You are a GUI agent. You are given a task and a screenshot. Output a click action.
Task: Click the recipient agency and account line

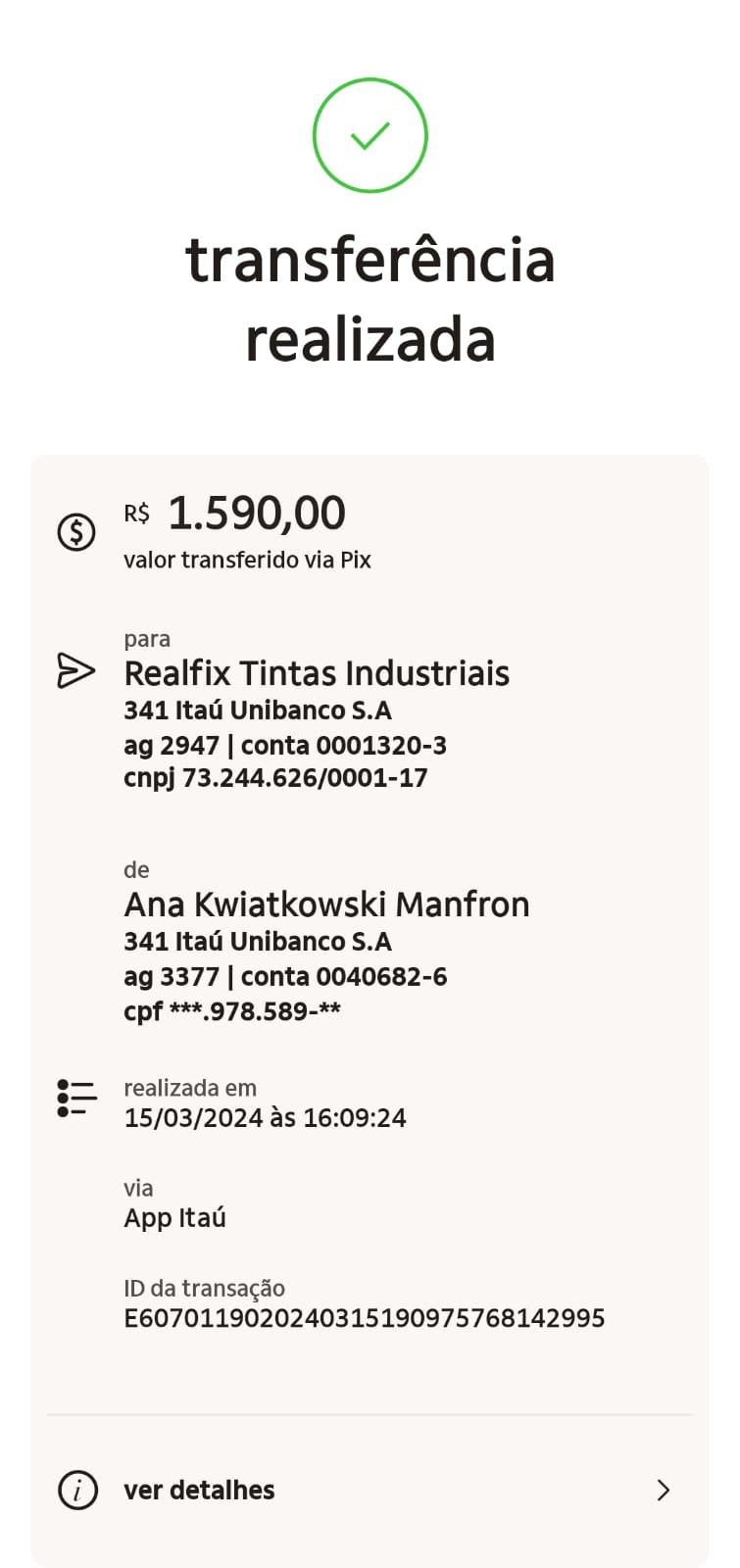click(285, 746)
